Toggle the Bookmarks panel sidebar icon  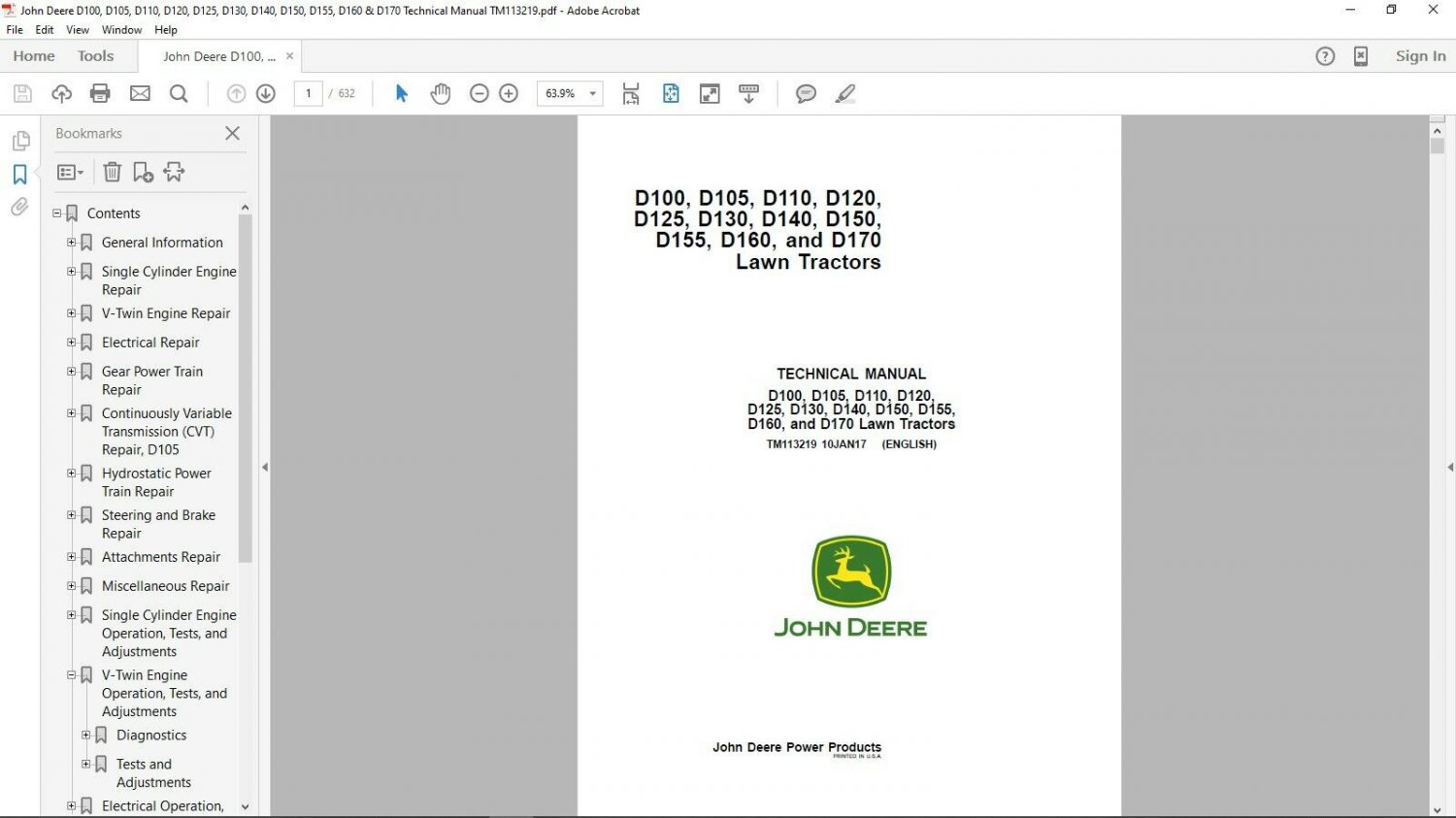point(19,175)
